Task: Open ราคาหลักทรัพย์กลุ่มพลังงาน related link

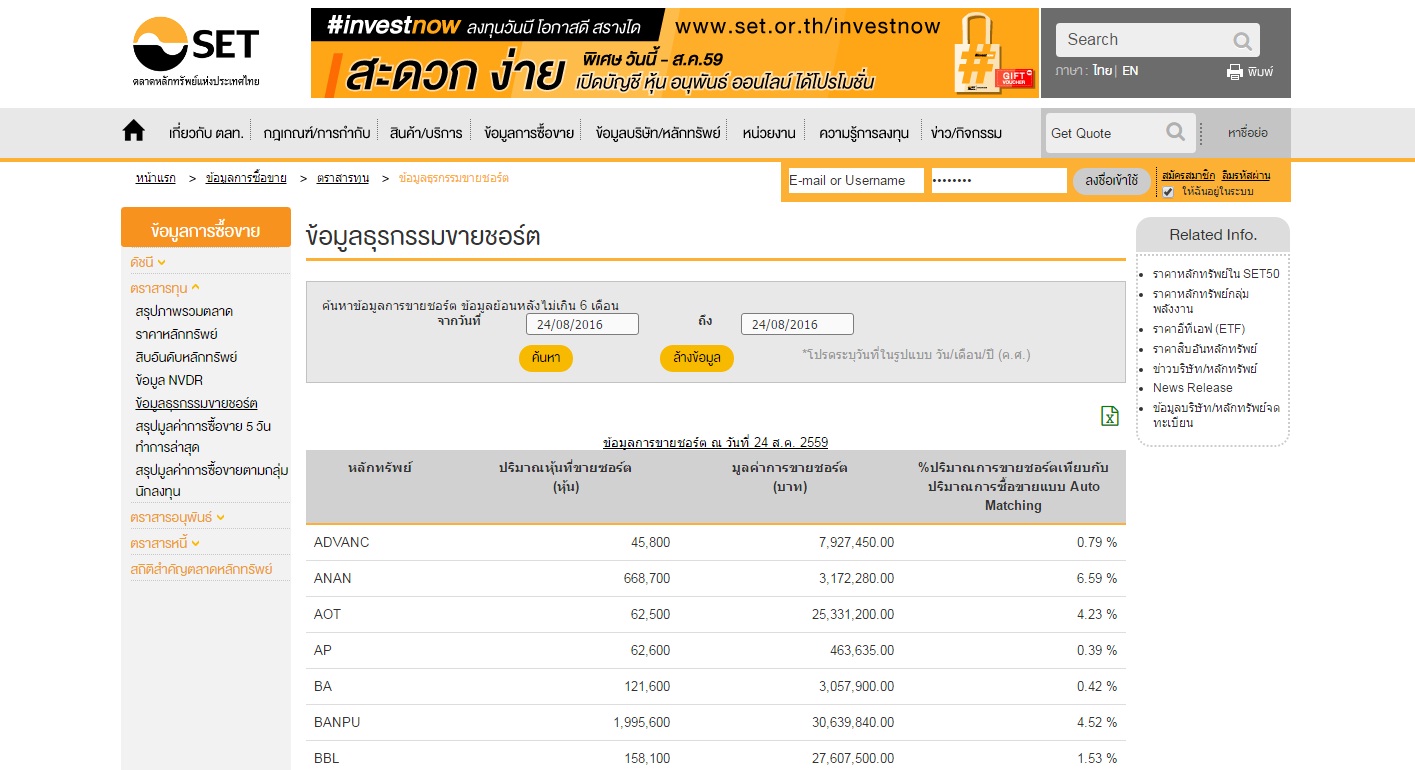Action: [1201, 301]
